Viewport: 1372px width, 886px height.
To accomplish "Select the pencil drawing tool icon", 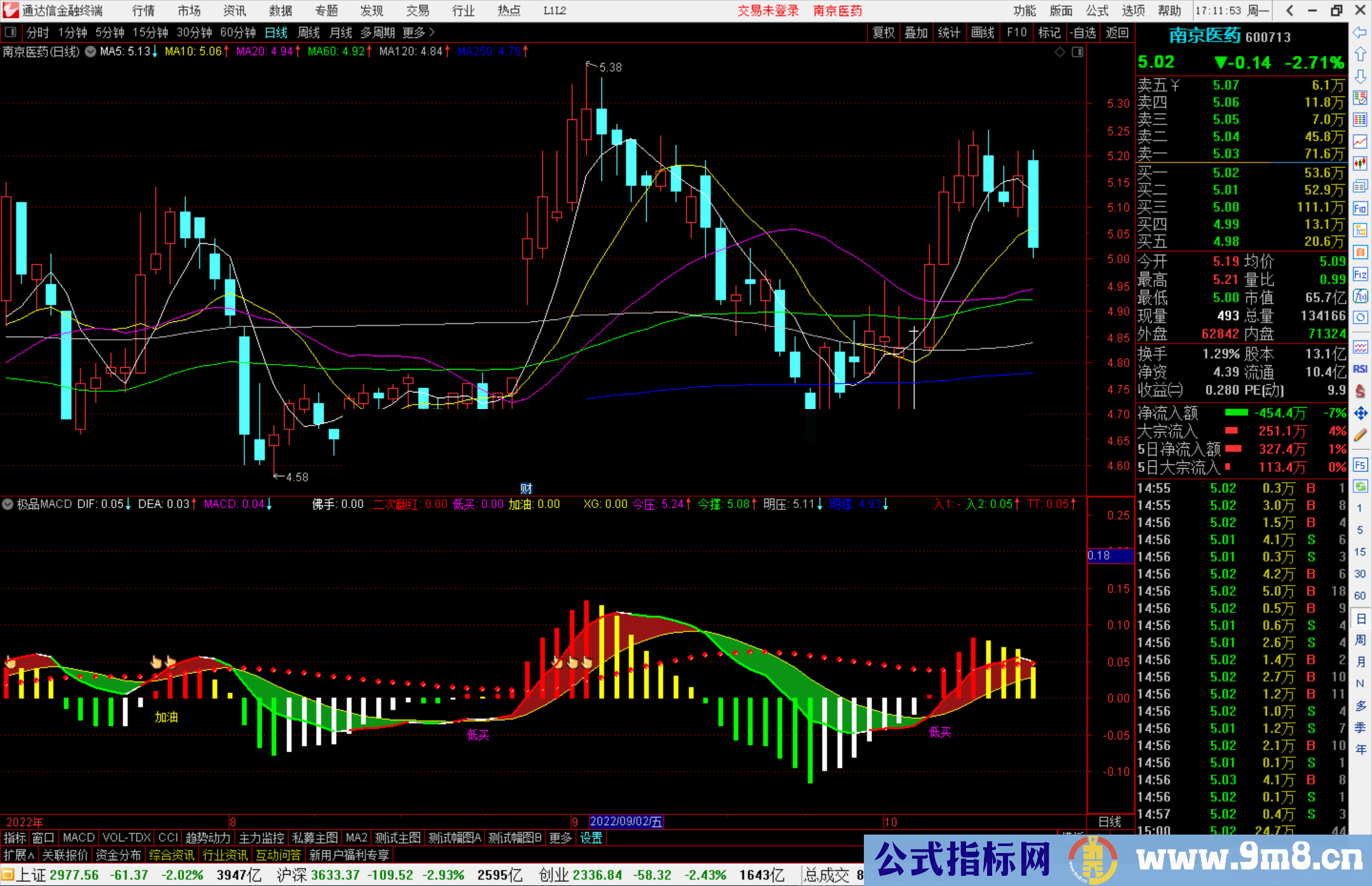I will 1360,435.
